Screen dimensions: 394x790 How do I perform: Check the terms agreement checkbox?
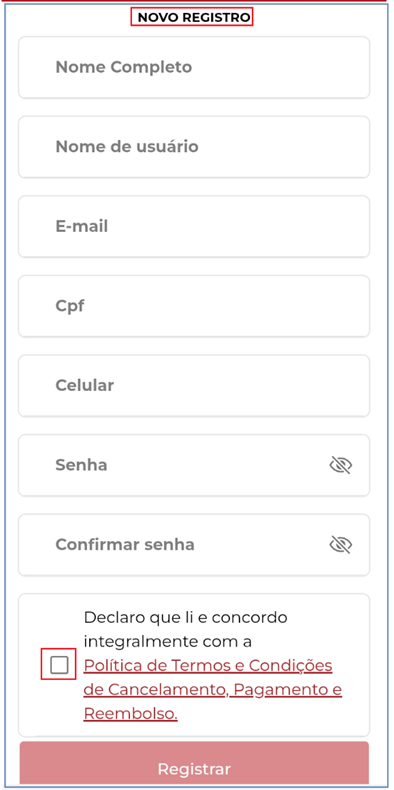(59, 665)
